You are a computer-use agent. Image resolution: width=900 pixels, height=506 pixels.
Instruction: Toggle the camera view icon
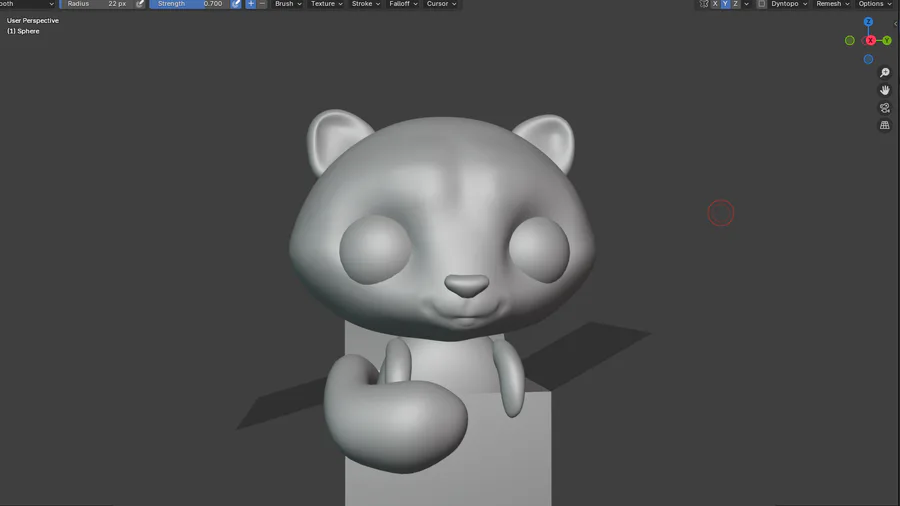pyautogui.click(x=885, y=108)
